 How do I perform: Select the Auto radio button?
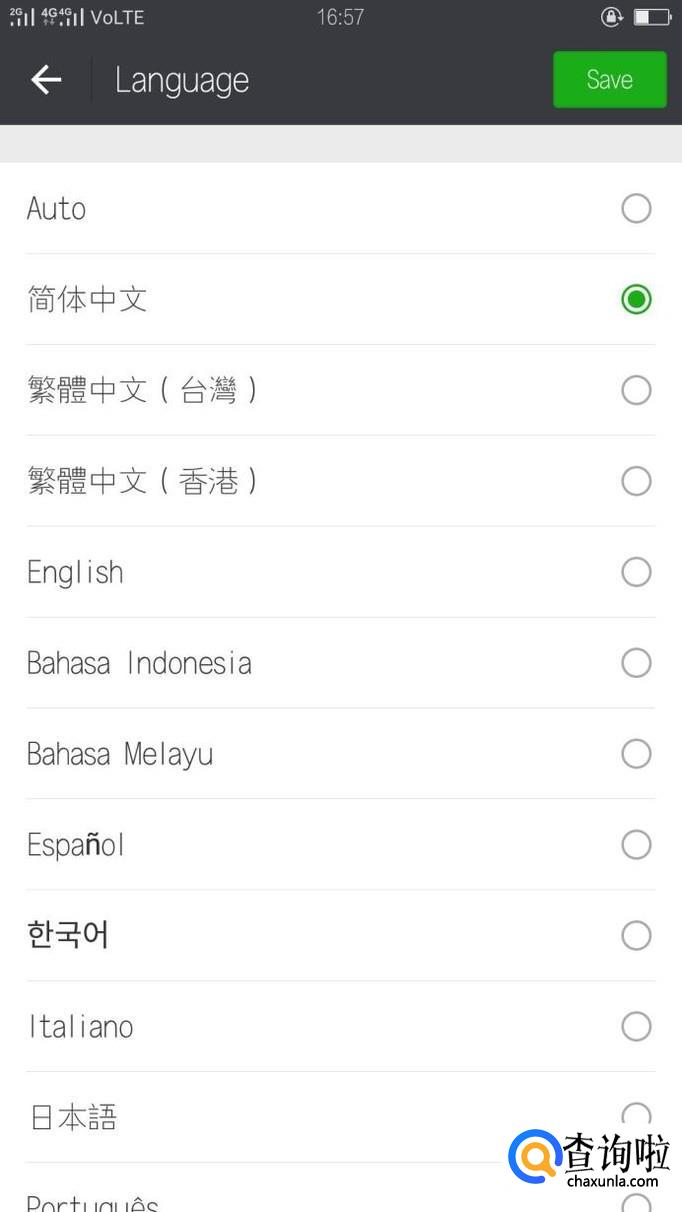coord(636,208)
